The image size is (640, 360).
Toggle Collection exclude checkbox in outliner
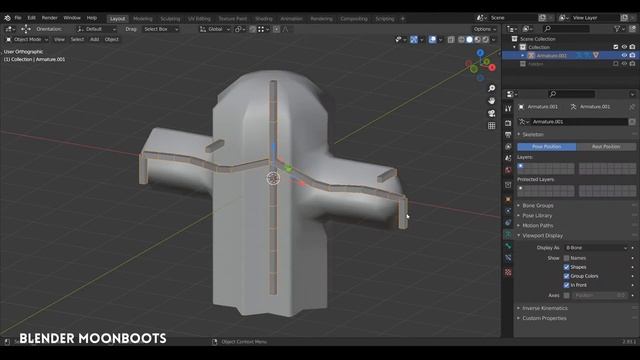tap(616, 47)
